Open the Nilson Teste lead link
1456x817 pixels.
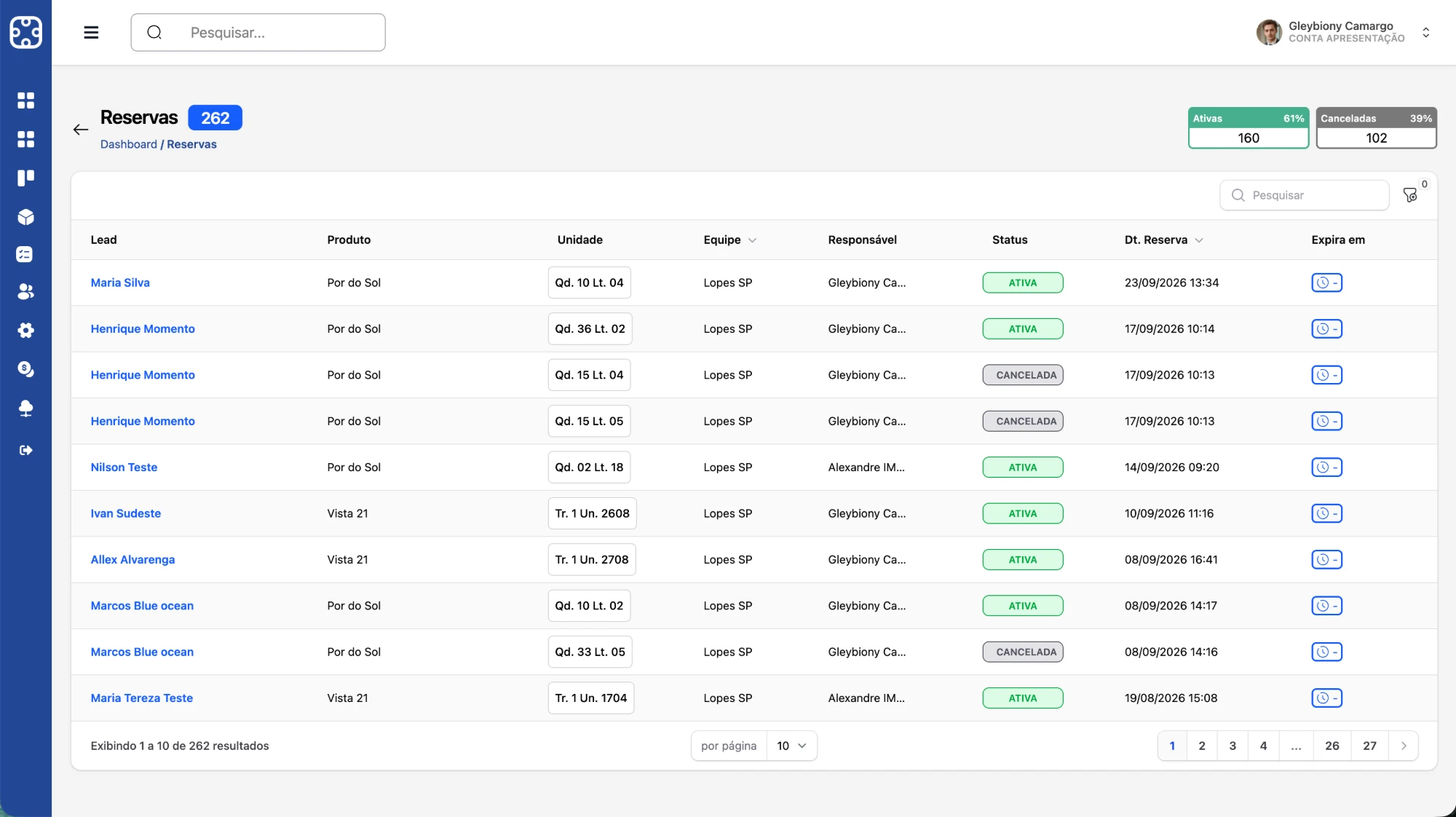coord(124,467)
